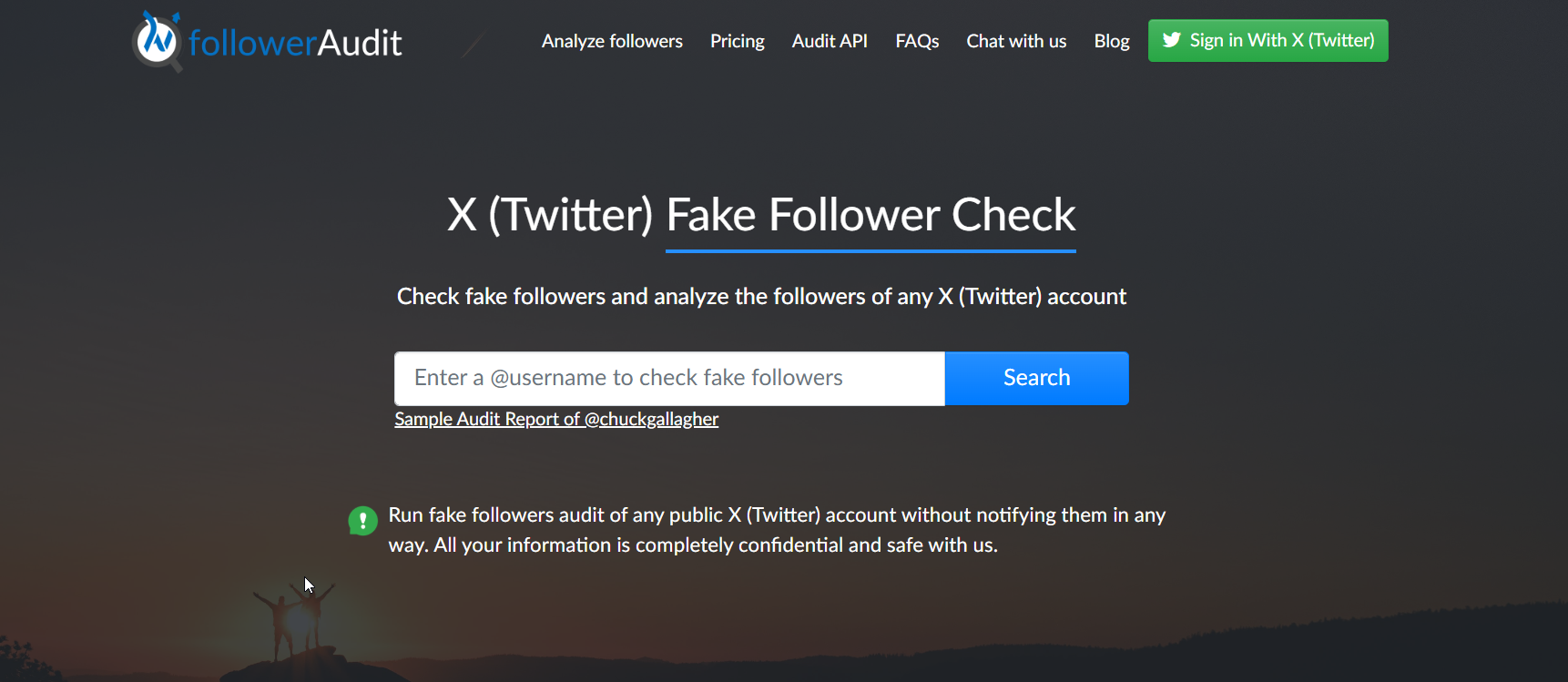Click the blue underline beneath the heading

pos(871,250)
